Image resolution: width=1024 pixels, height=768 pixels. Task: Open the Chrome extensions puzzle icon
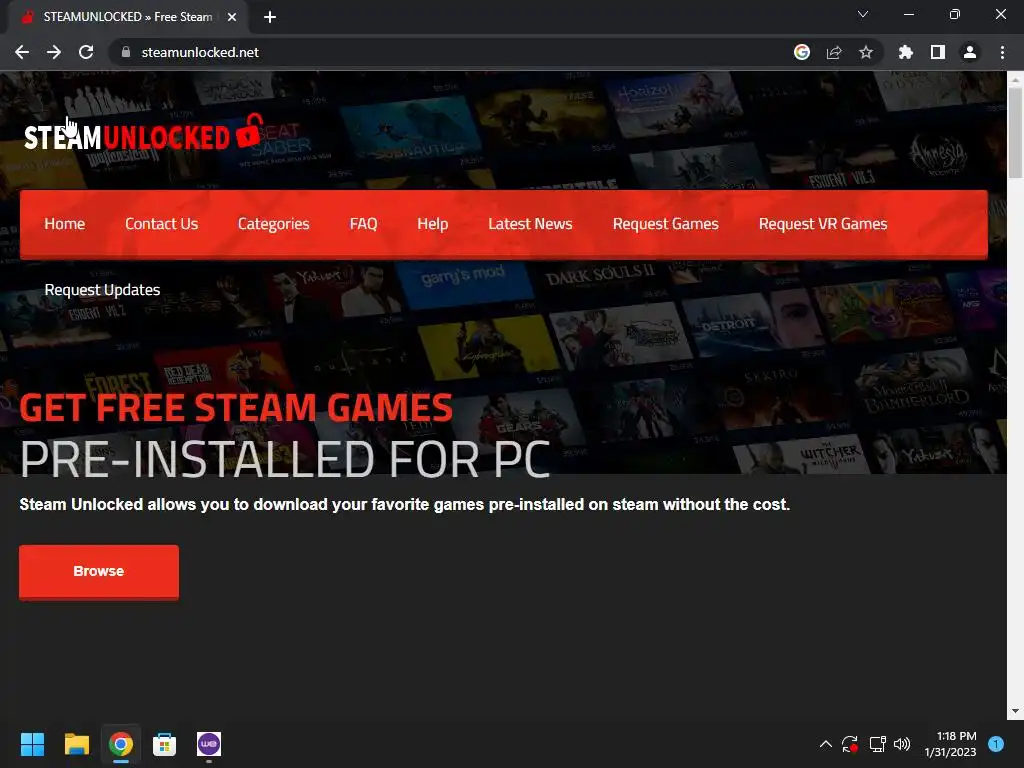(906, 52)
